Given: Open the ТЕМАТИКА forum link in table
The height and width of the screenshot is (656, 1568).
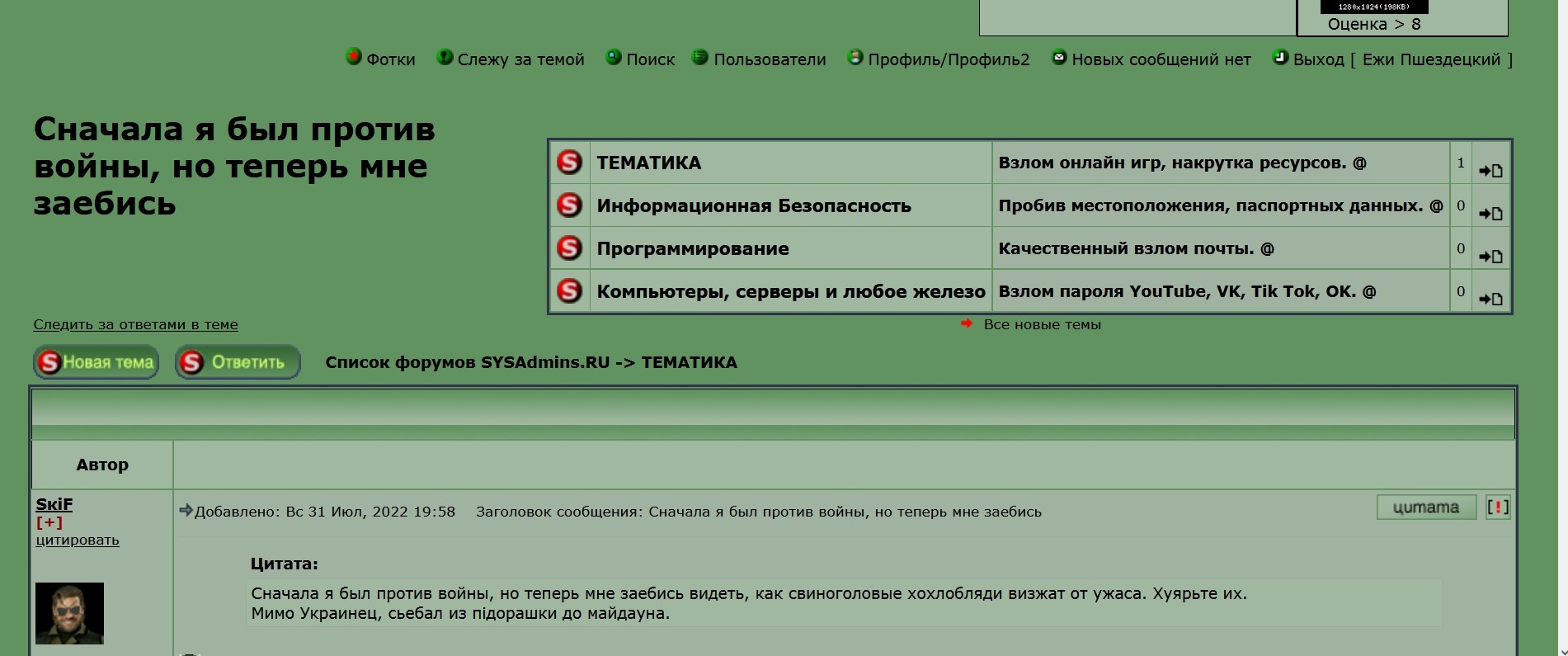Looking at the screenshot, I should coord(649,163).
